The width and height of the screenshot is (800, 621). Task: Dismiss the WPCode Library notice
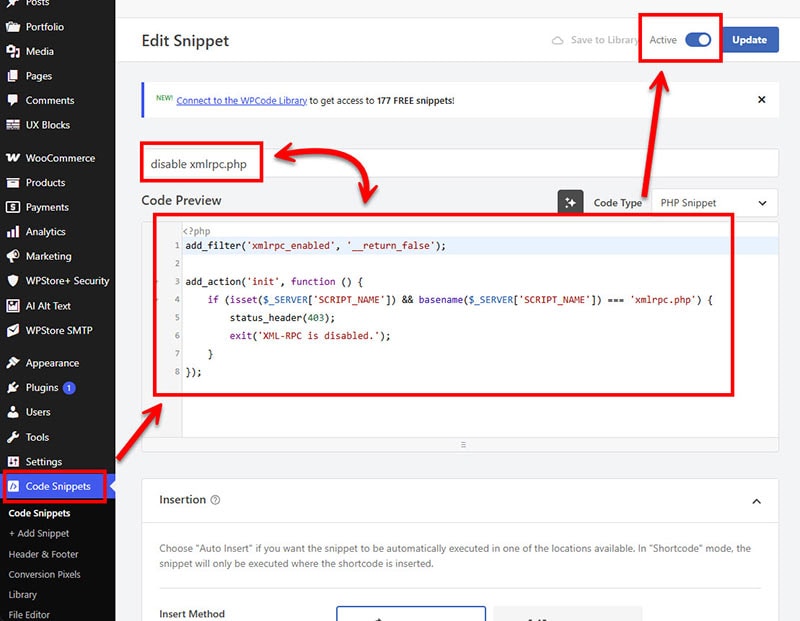[761, 100]
